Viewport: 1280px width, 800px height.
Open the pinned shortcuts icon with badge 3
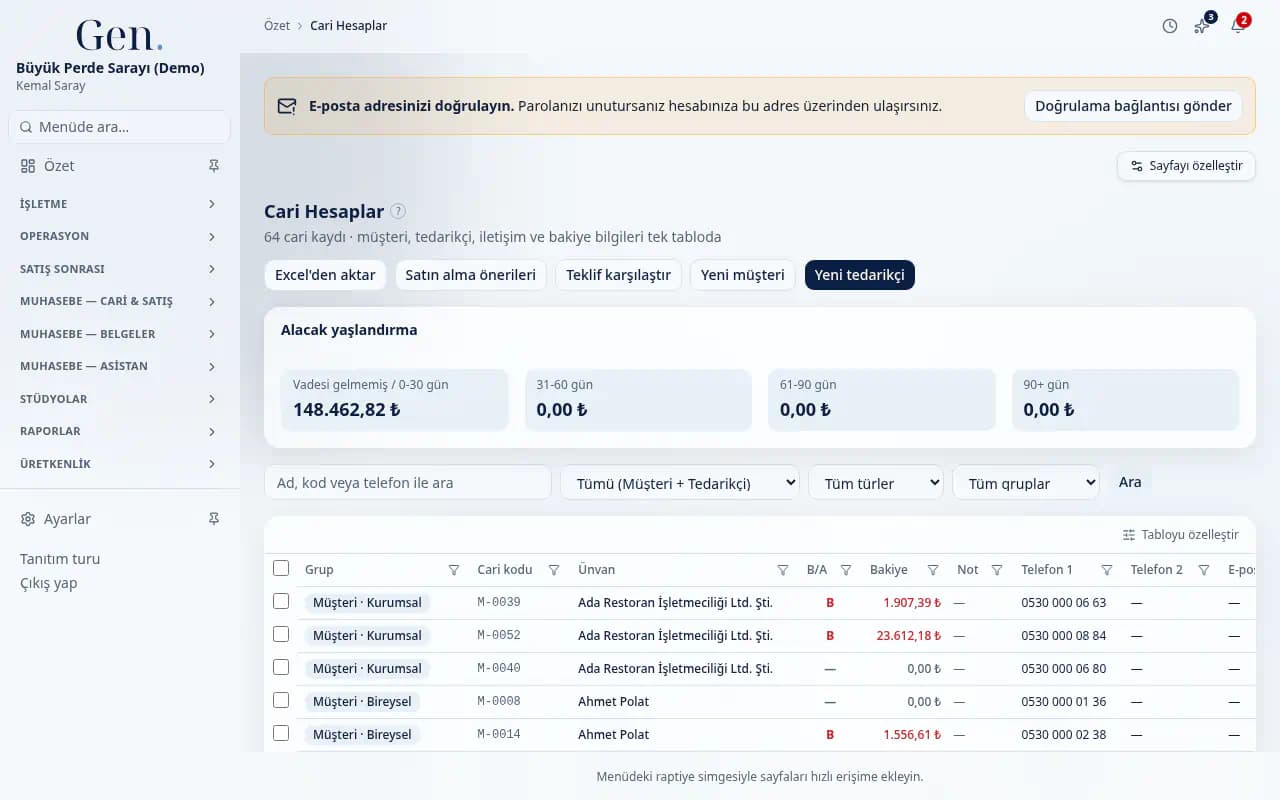(x=1203, y=26)
